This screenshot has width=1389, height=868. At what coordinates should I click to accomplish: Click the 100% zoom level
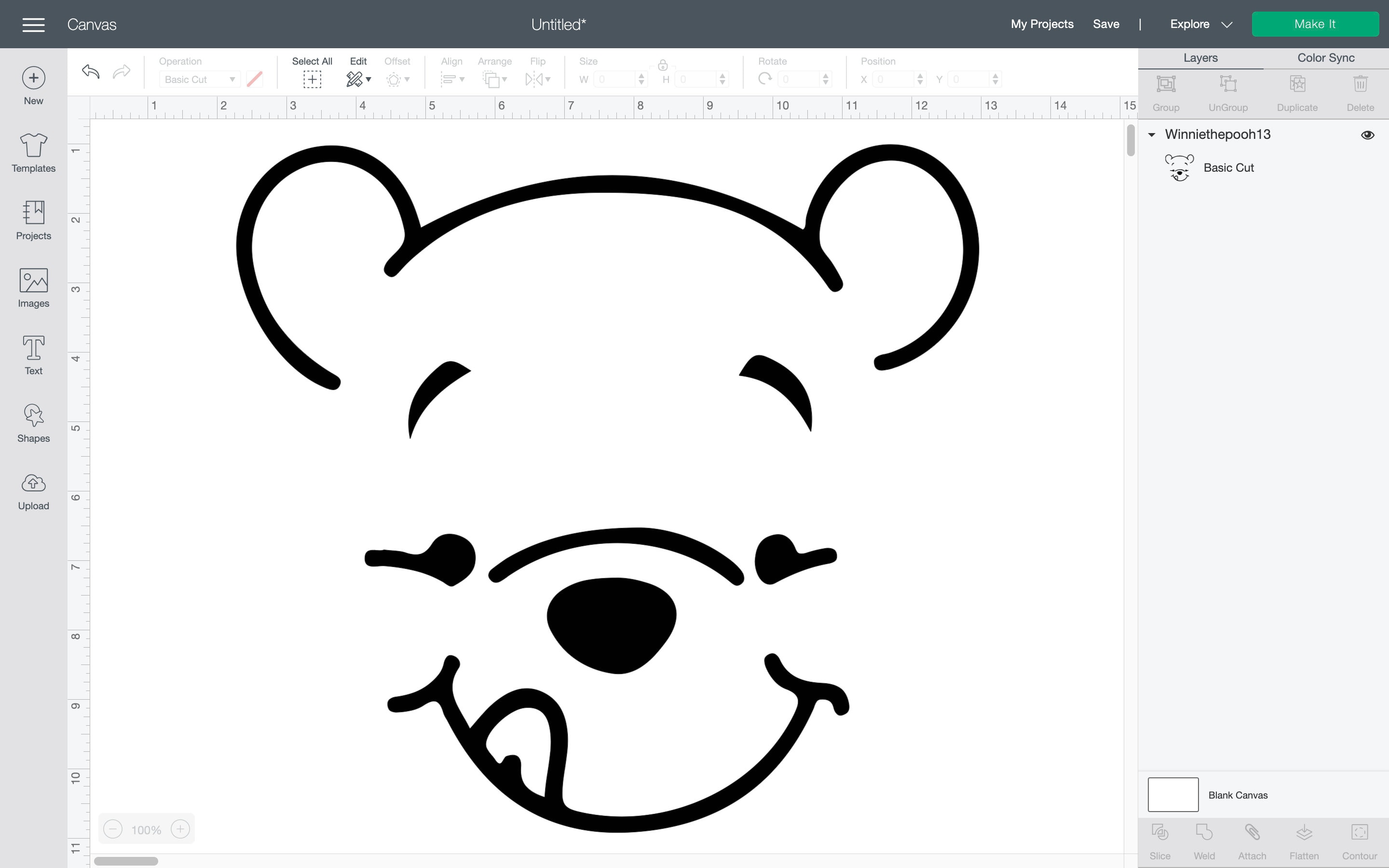146,829
